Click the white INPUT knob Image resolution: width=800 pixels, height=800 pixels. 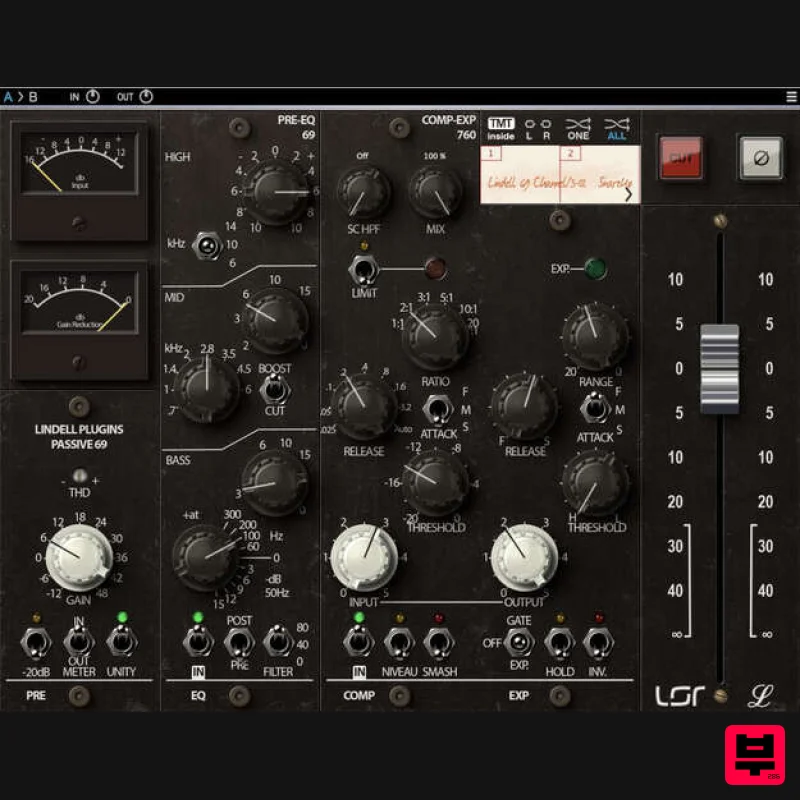coord(364,558)
